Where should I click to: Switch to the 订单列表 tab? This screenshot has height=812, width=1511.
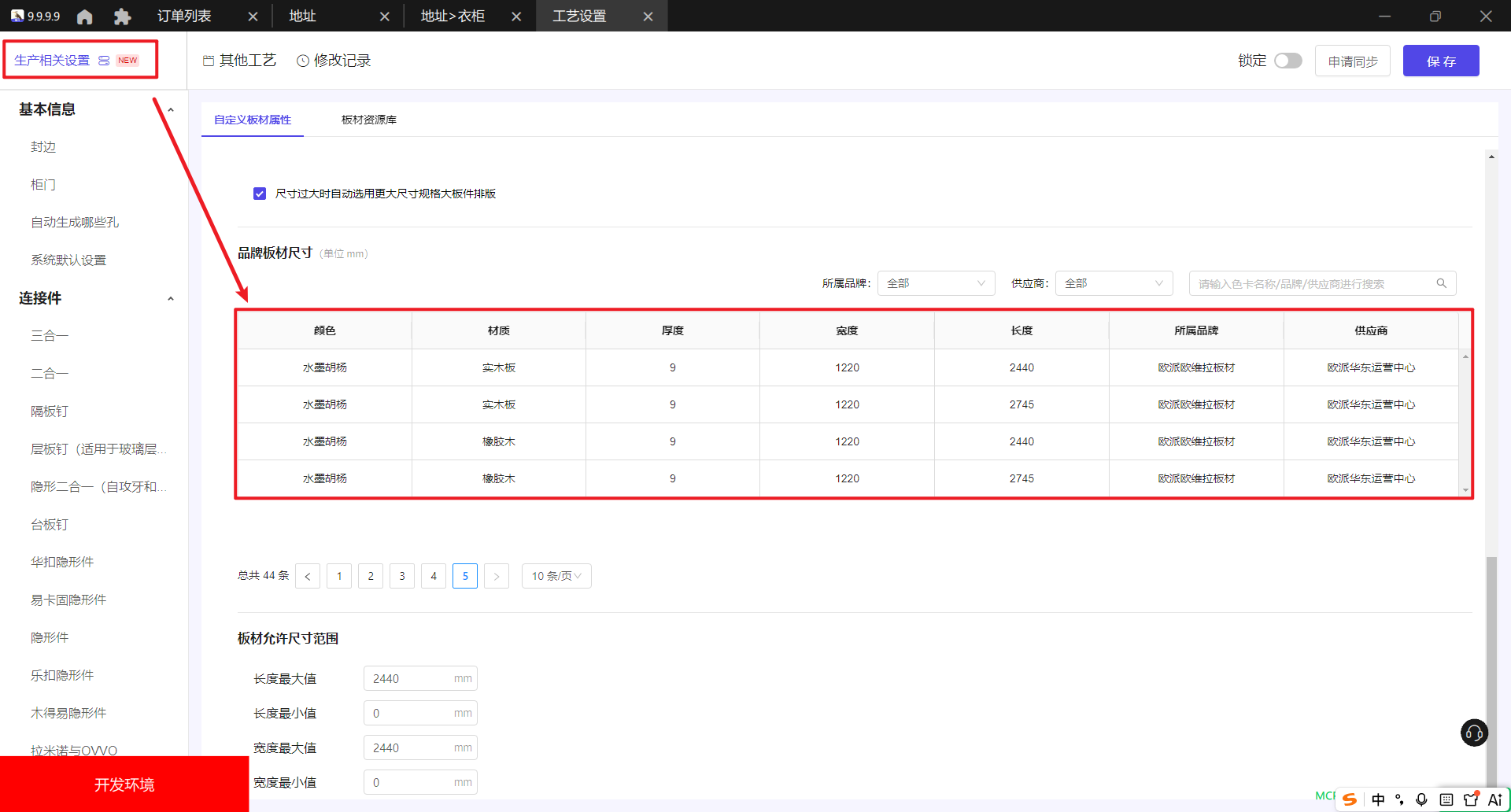point(184,17)
